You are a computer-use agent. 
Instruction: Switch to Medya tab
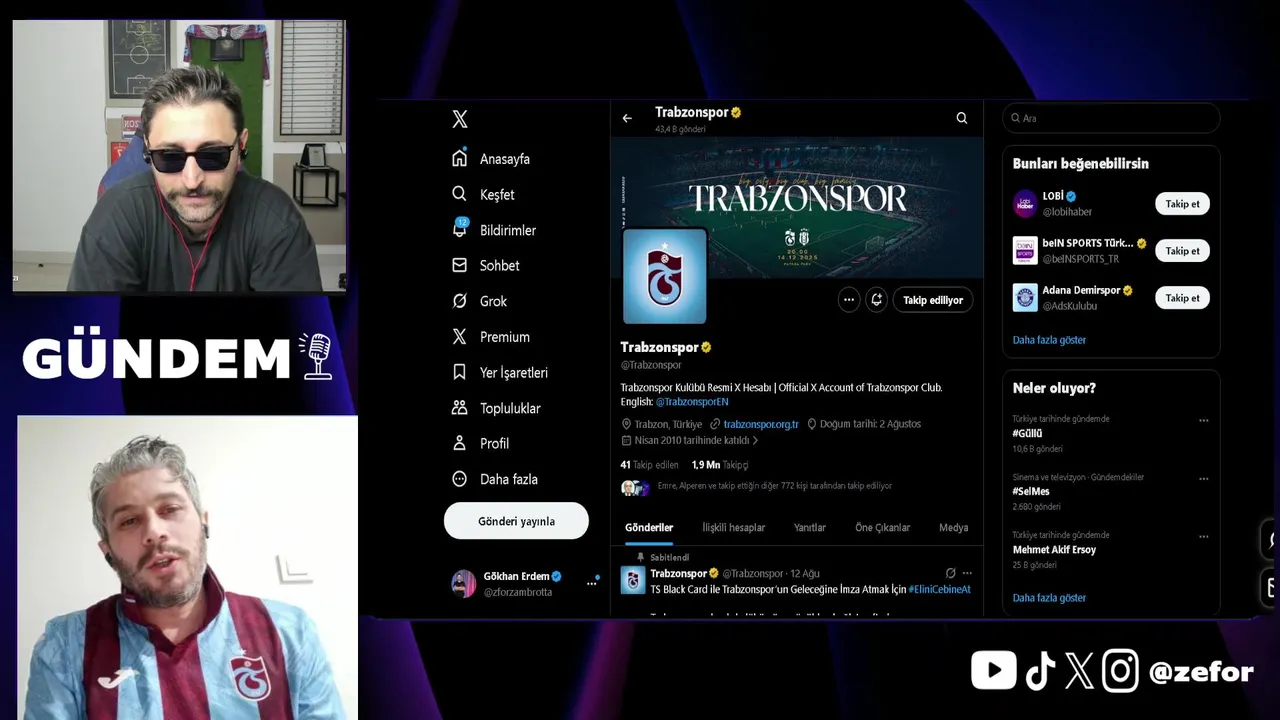pos(953,527)
